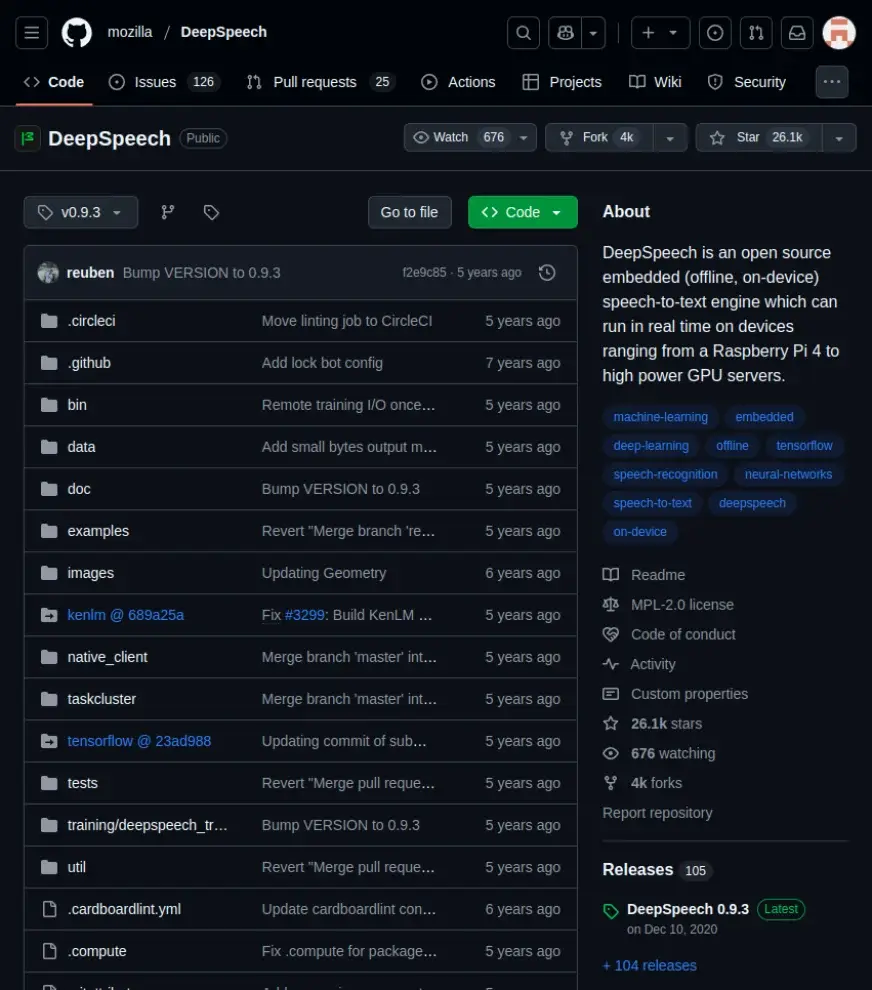Open commit history clock icon
The width and height of the screenshot is (872, 990).
pyautogui.click(x=547, y=273)
